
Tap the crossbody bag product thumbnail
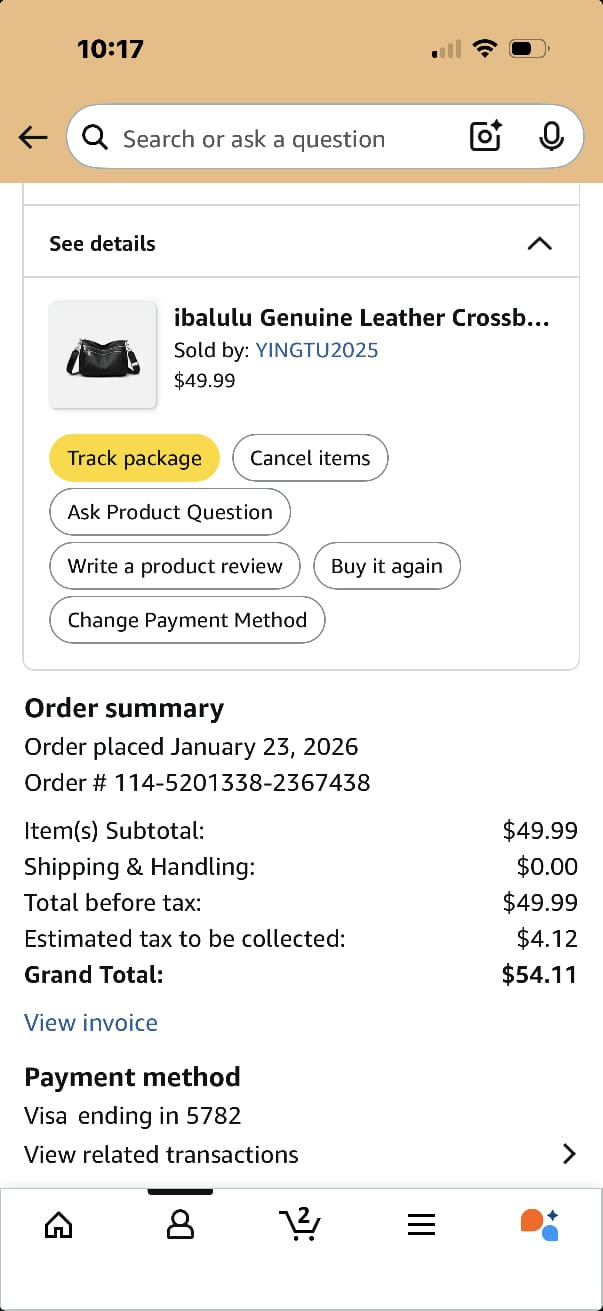103,355
